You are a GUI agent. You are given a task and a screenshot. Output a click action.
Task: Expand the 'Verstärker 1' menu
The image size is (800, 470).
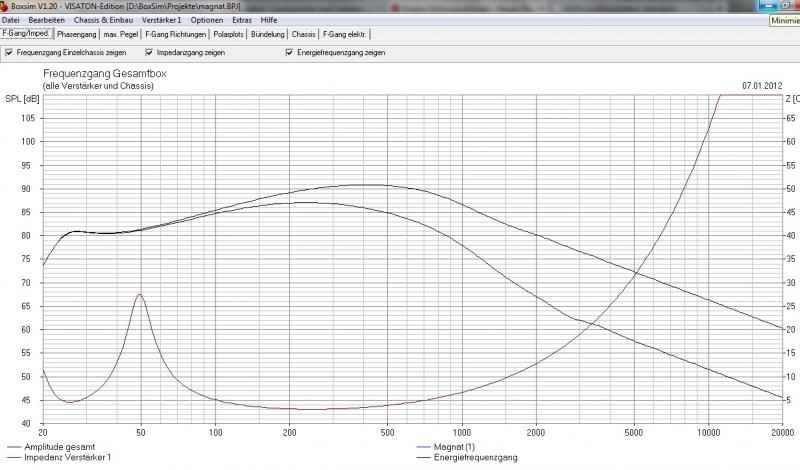click(162, 20)
